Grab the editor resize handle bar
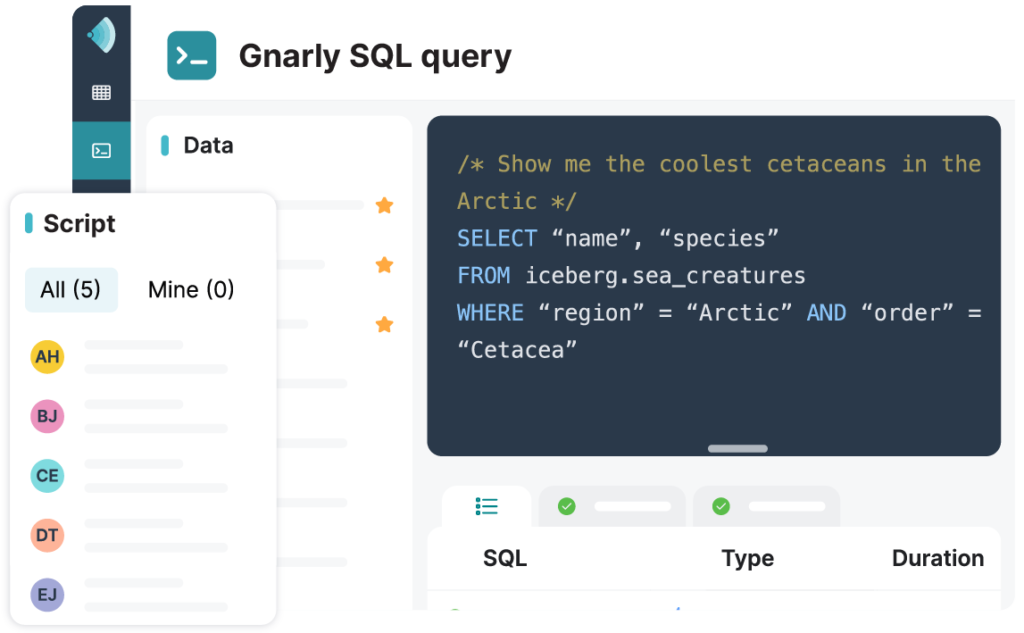 pos(738,449)
